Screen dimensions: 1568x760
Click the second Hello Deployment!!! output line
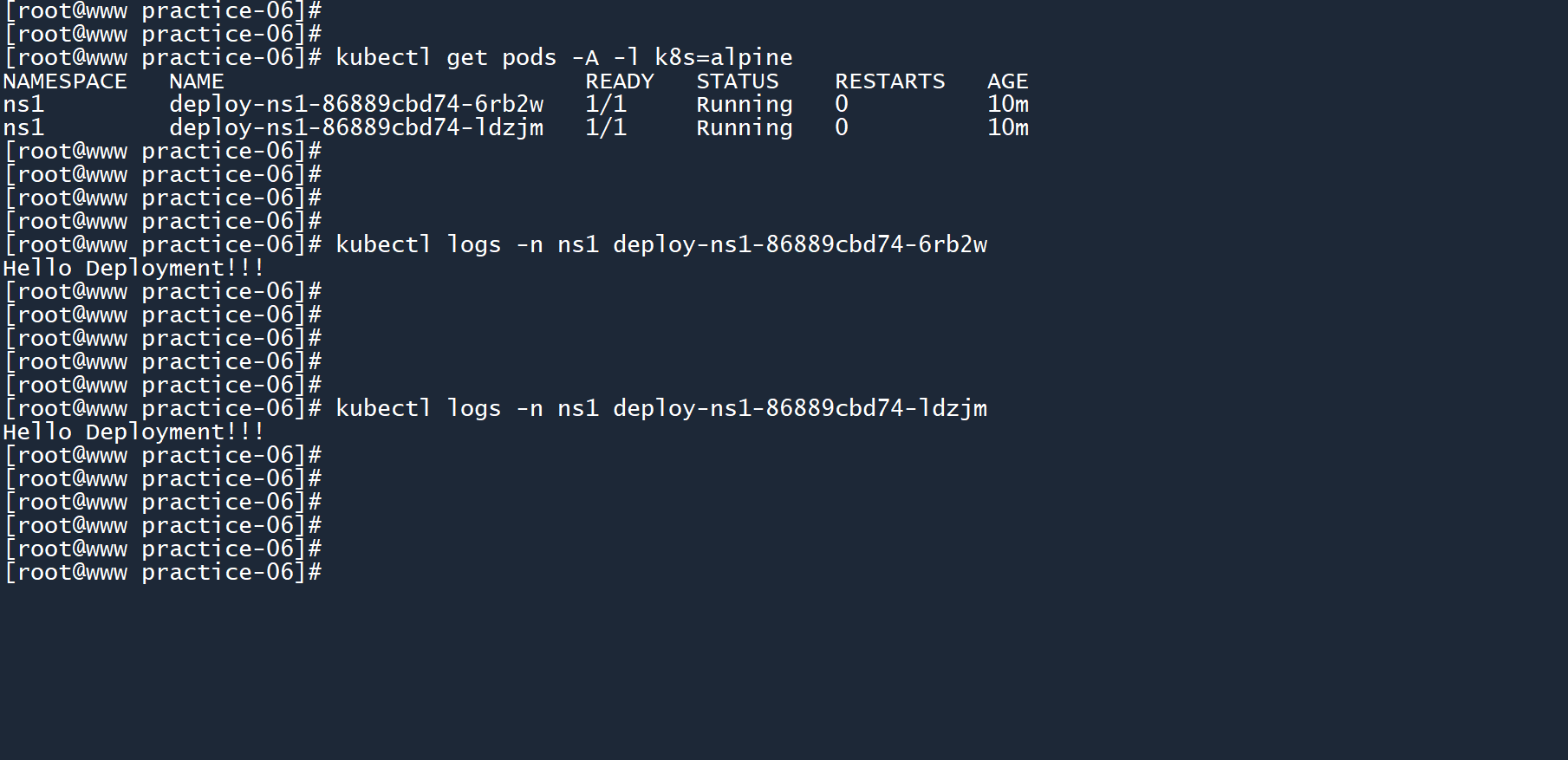133,432
